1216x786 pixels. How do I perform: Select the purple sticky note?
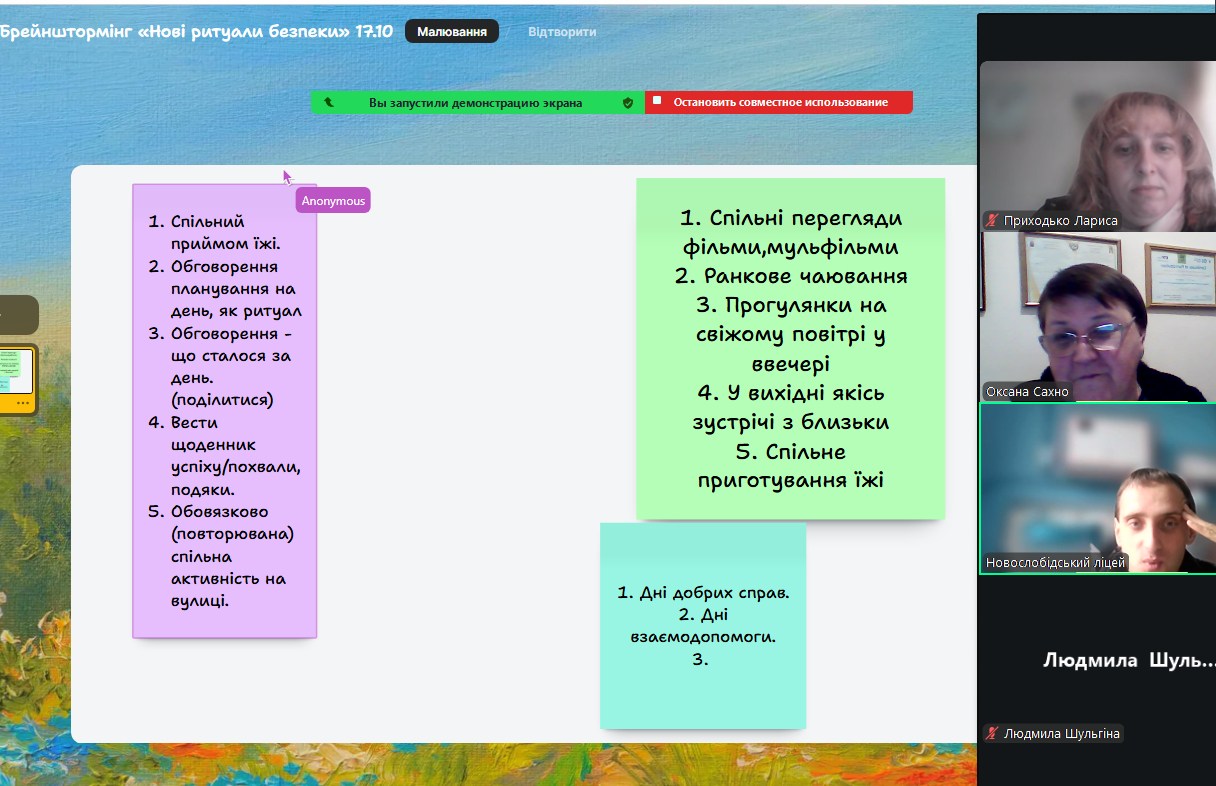pos(224,410)
